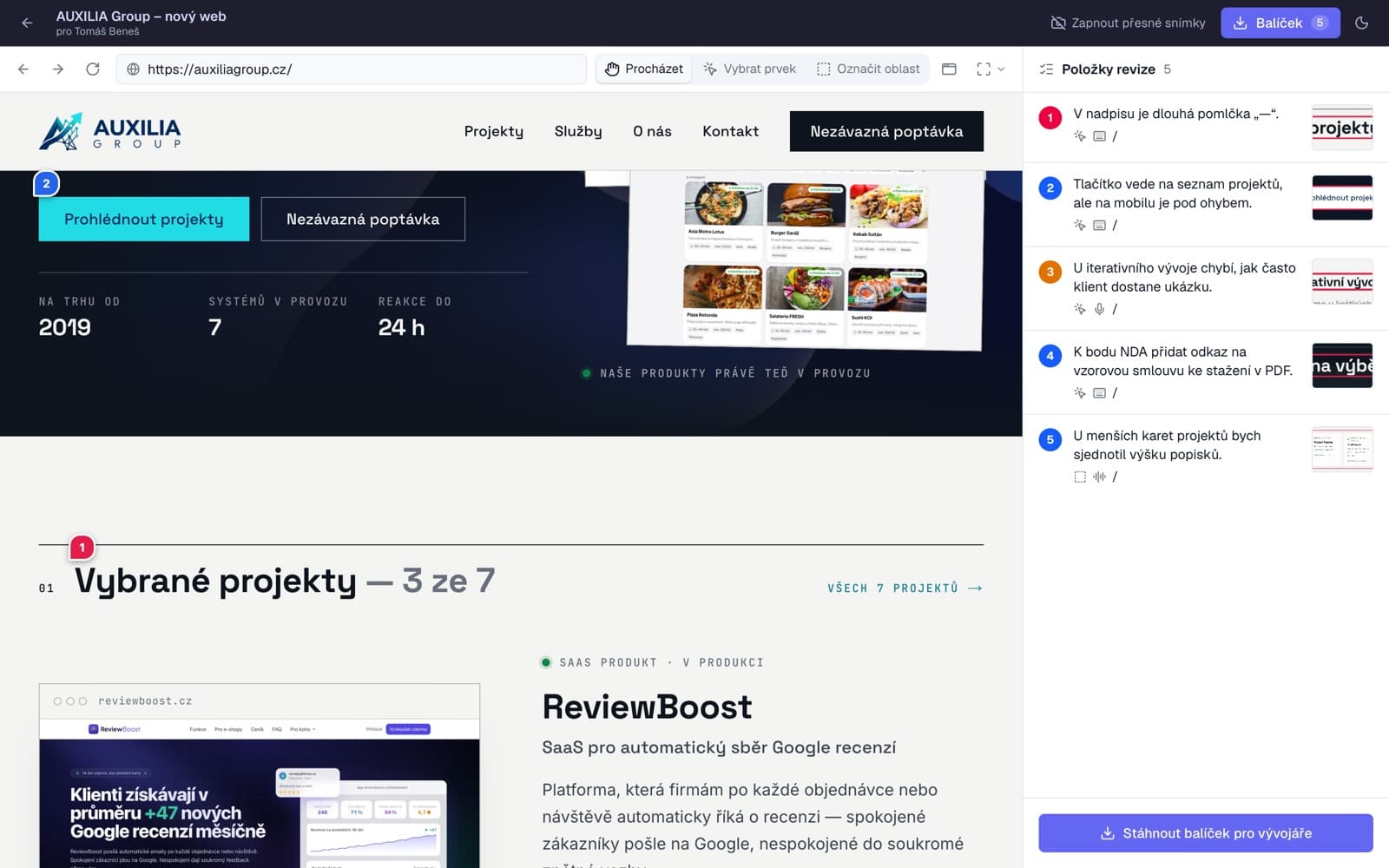Switch to Procházet mode

[x=644, y=69]
